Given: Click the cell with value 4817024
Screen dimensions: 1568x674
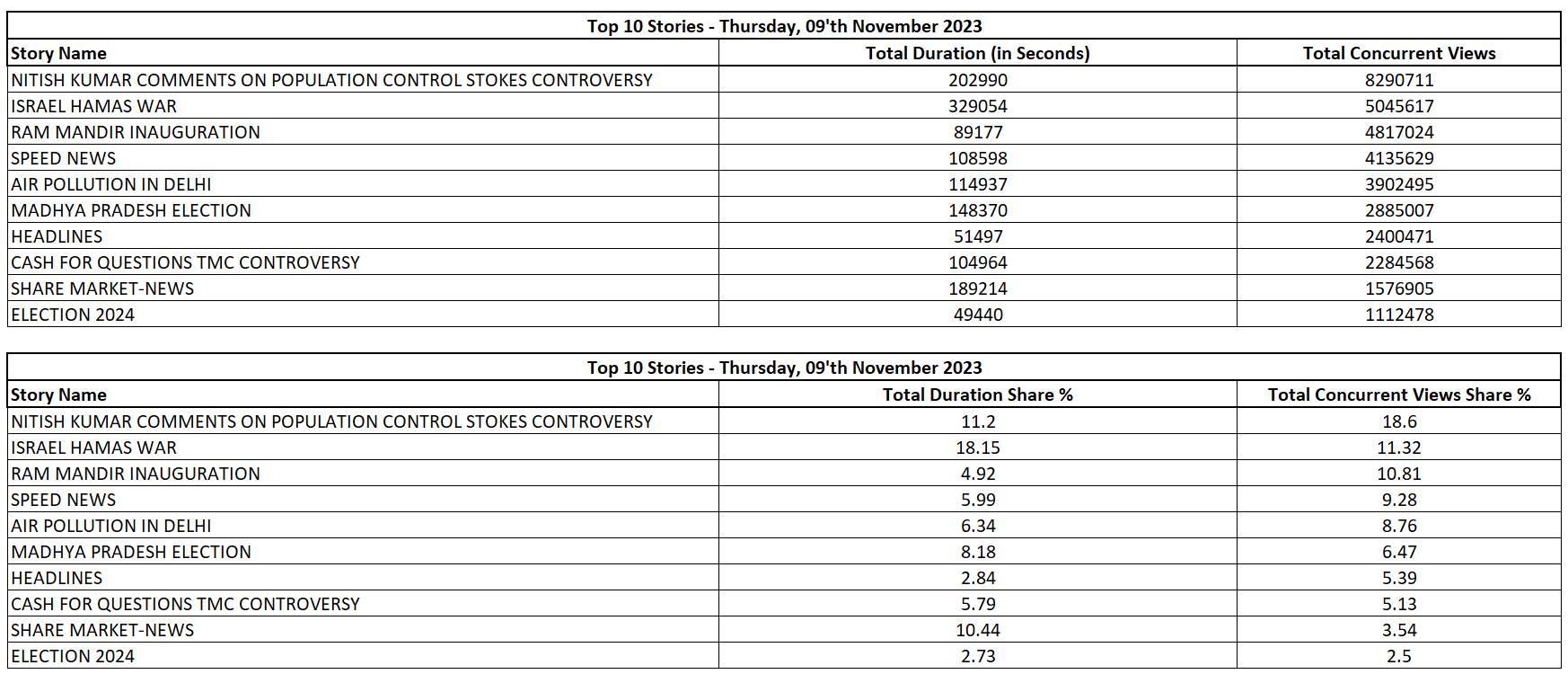Looking at the screenshot, I should coord(1398,132).
